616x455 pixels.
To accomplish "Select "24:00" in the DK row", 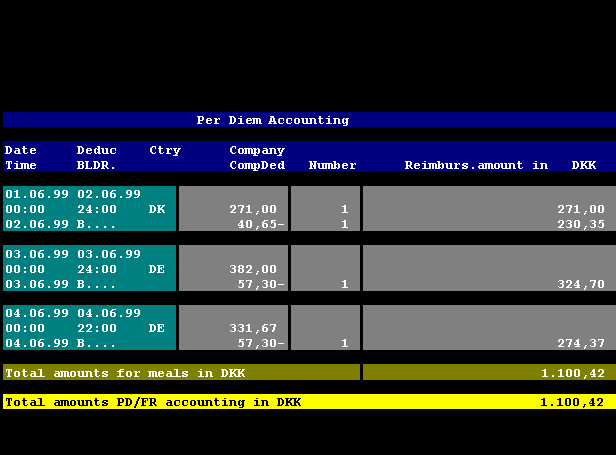I will (97, 209).
